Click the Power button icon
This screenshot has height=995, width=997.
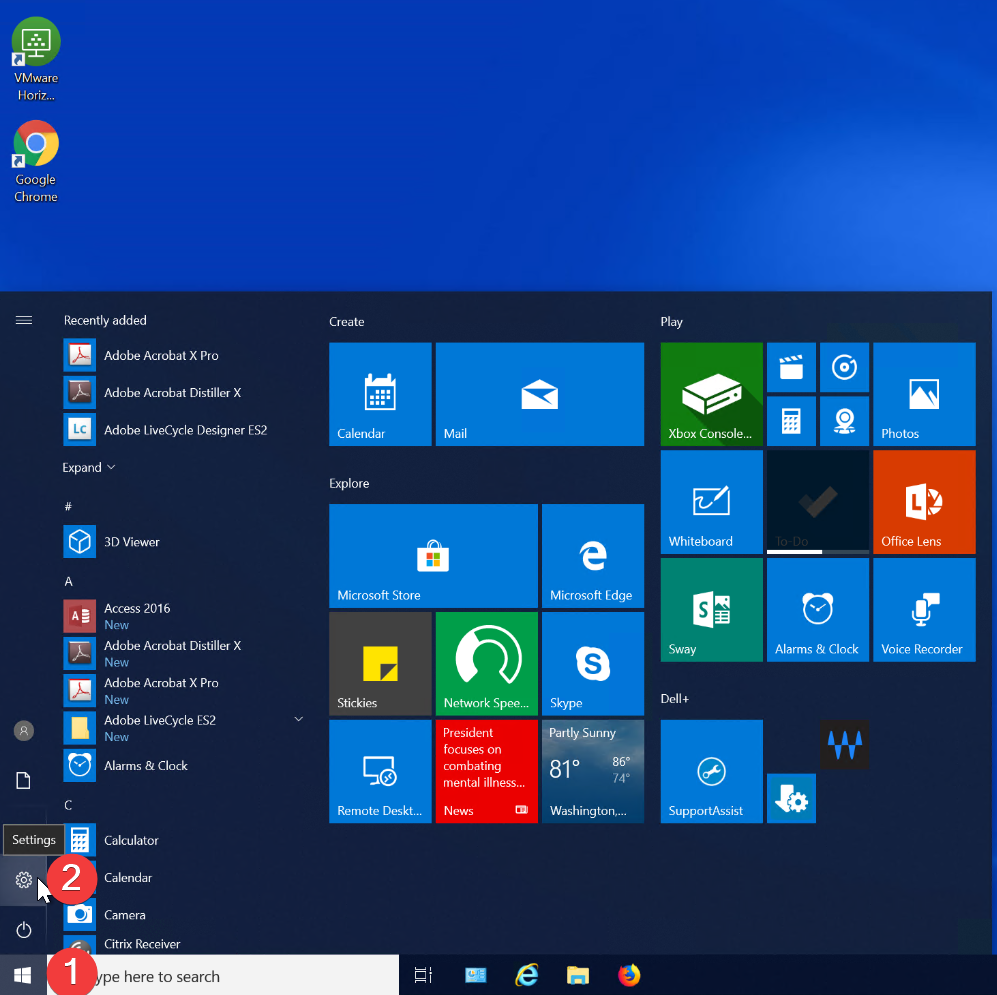tap(24, 930)
